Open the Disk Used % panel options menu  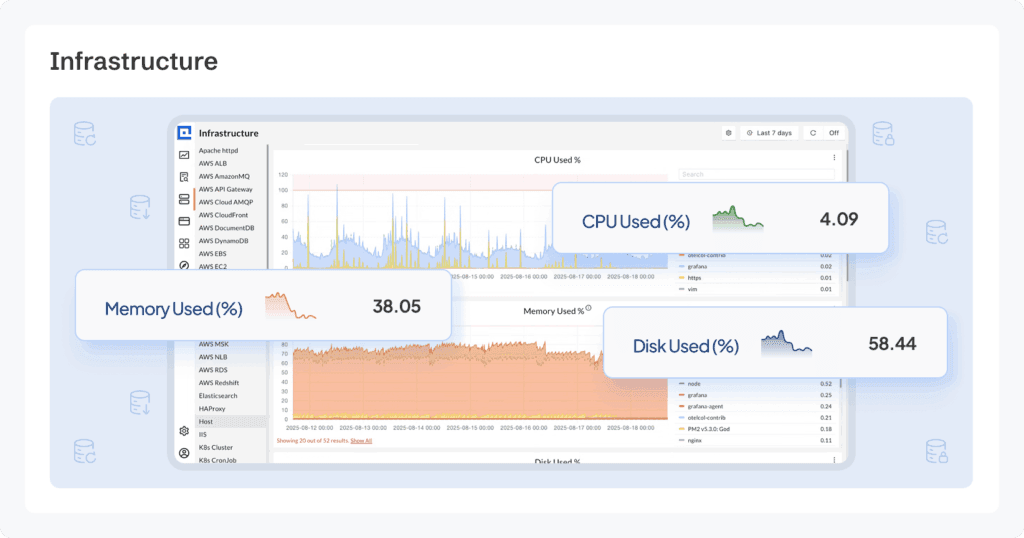point(834,461)
